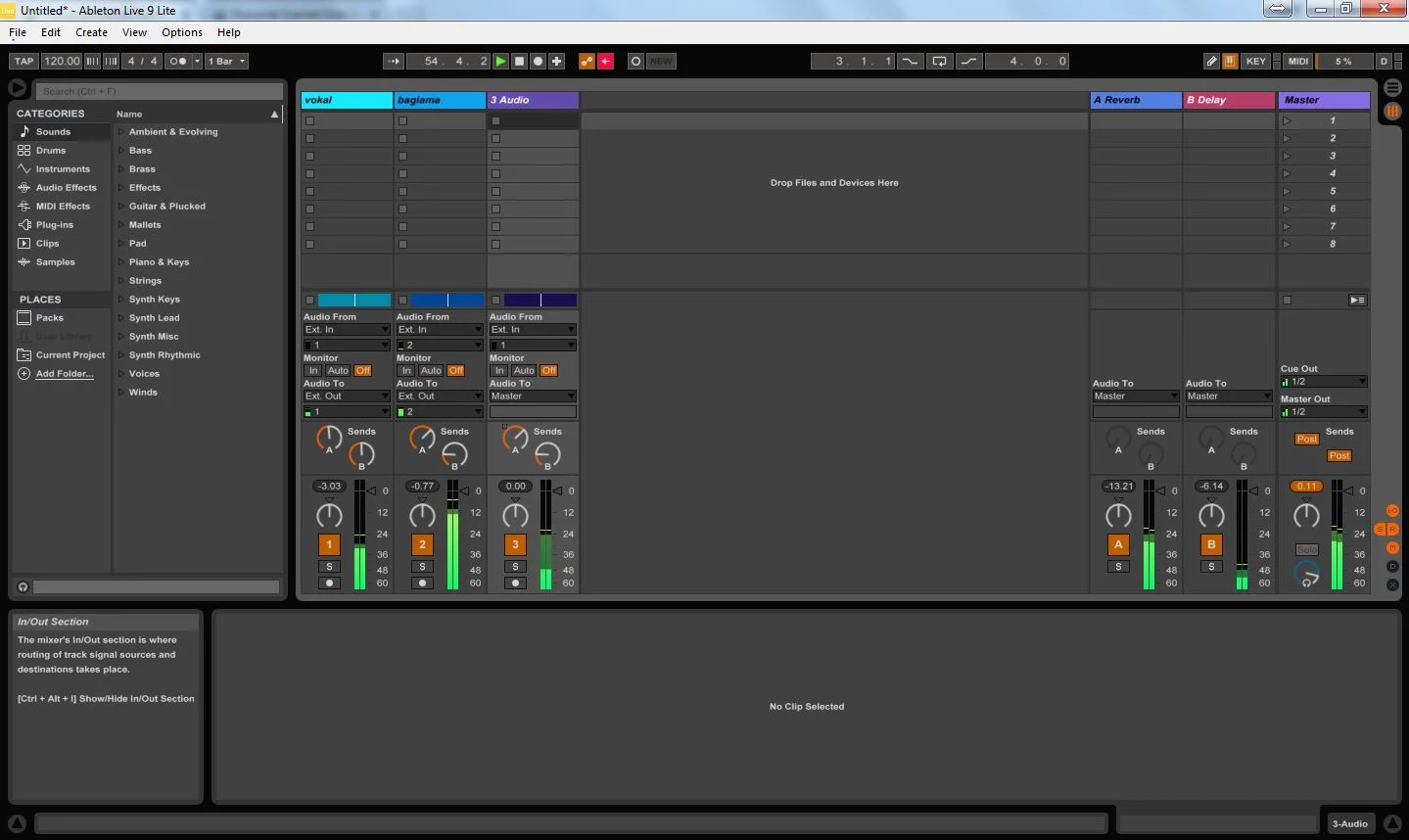Toggle Draw Mode pencil icon
1409x840 pixels.
click(x=1211, y=61)
